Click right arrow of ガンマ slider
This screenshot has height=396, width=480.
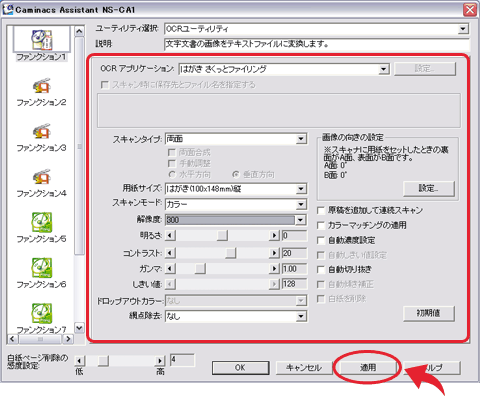pos(274,269)
